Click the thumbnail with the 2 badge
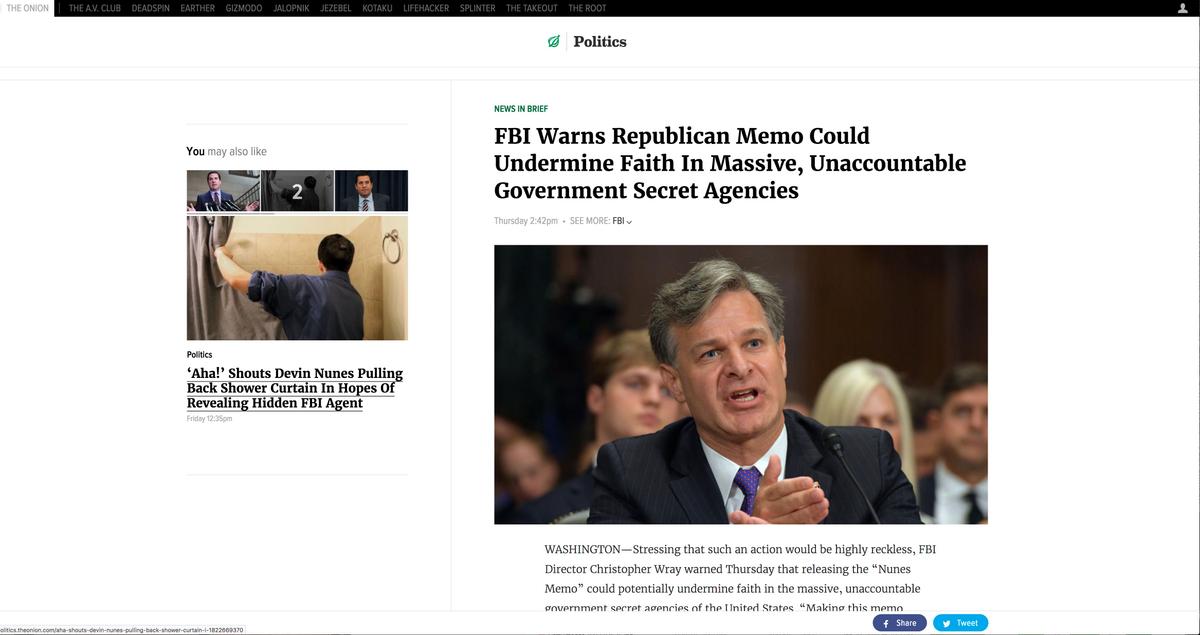Screen dimensions: 1200x635 point(296,190)
